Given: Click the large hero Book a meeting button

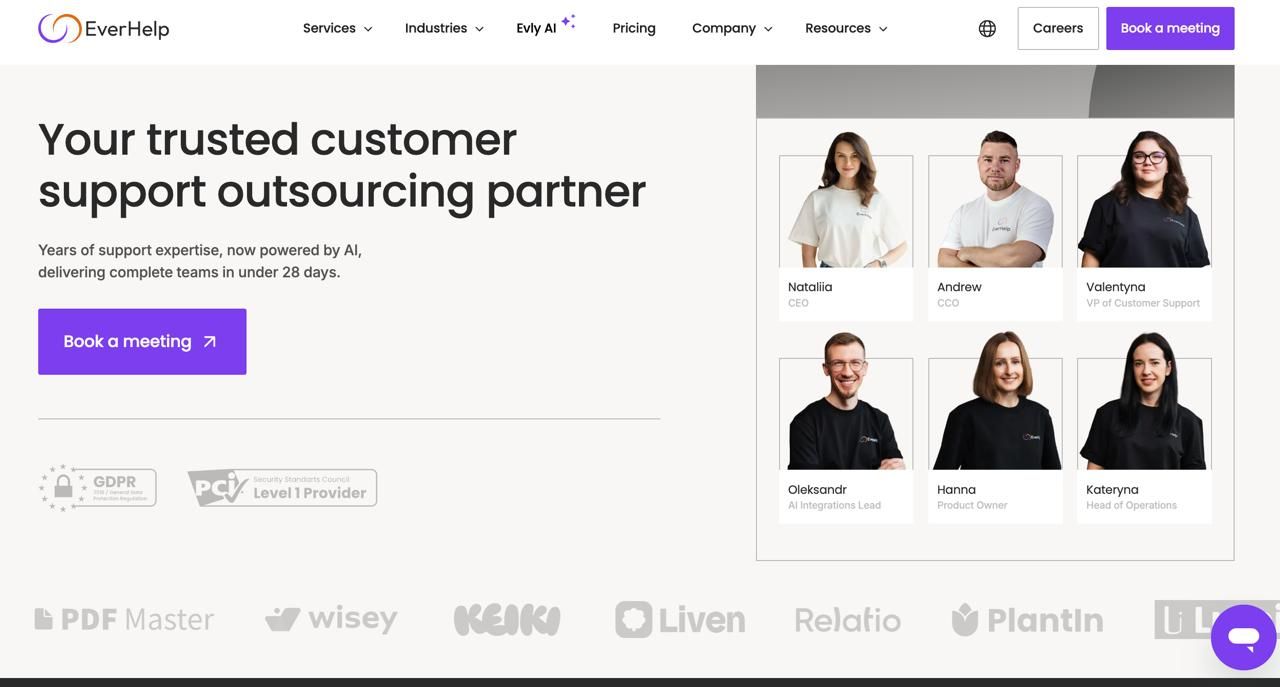Looking at the screenshot, I should point(142,342).
